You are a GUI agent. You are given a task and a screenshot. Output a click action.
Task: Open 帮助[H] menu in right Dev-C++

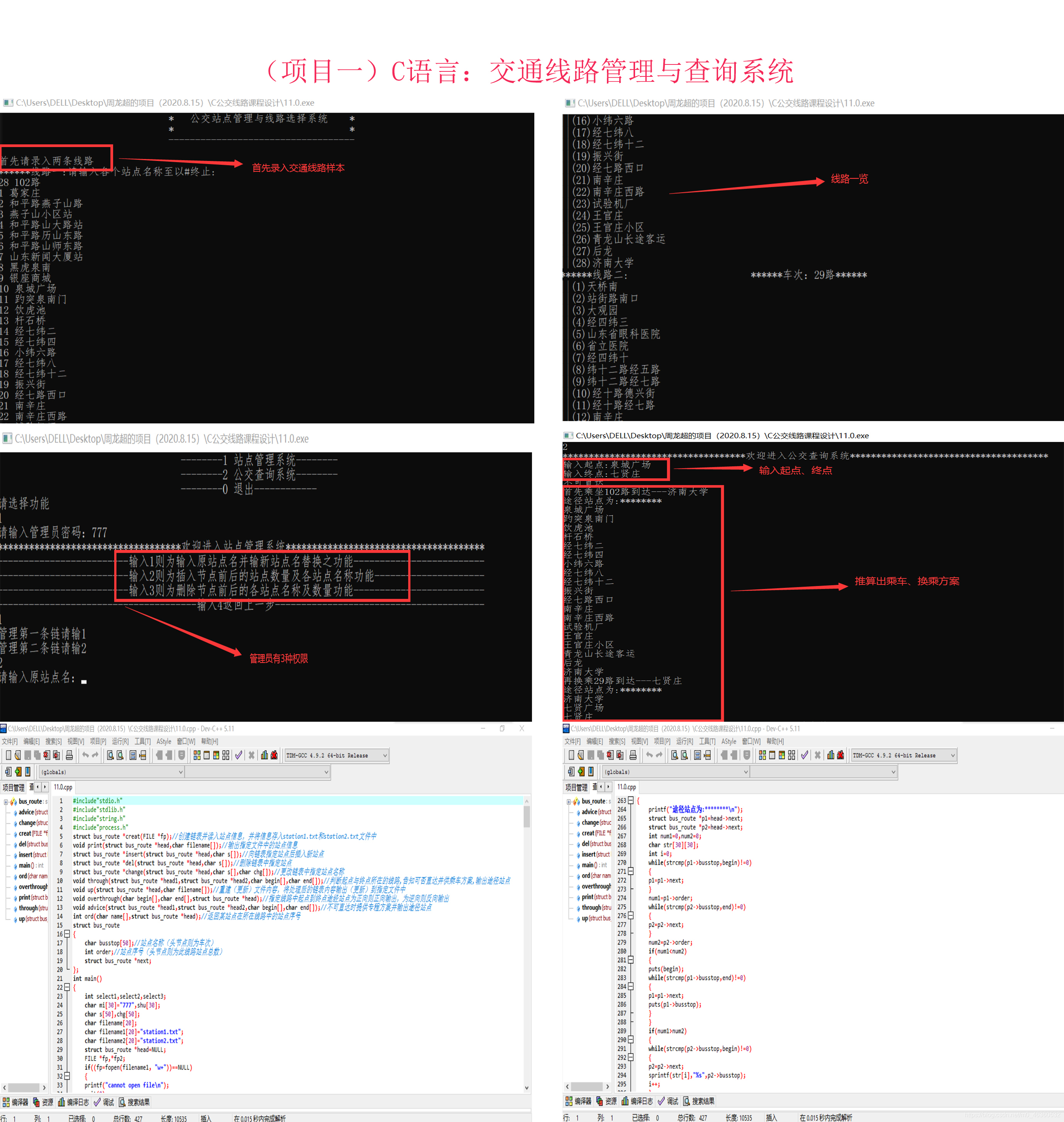coord(775,741)
